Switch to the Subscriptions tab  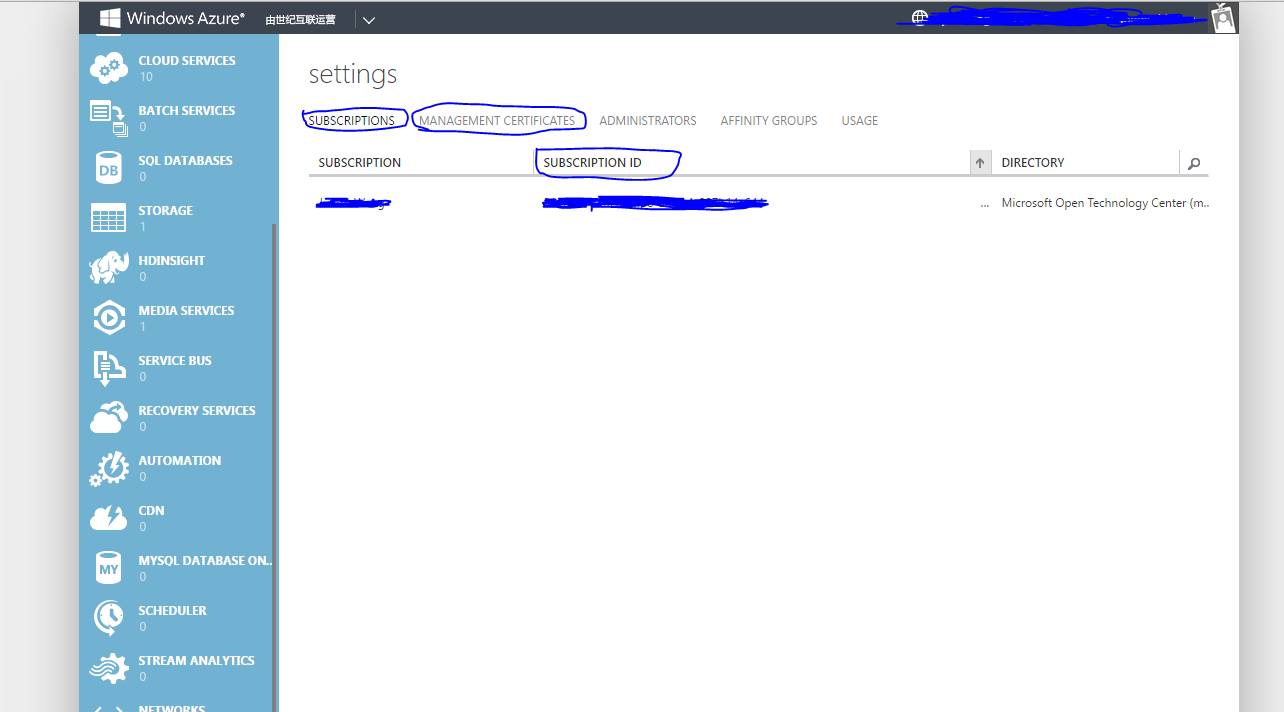pos(351,121)
